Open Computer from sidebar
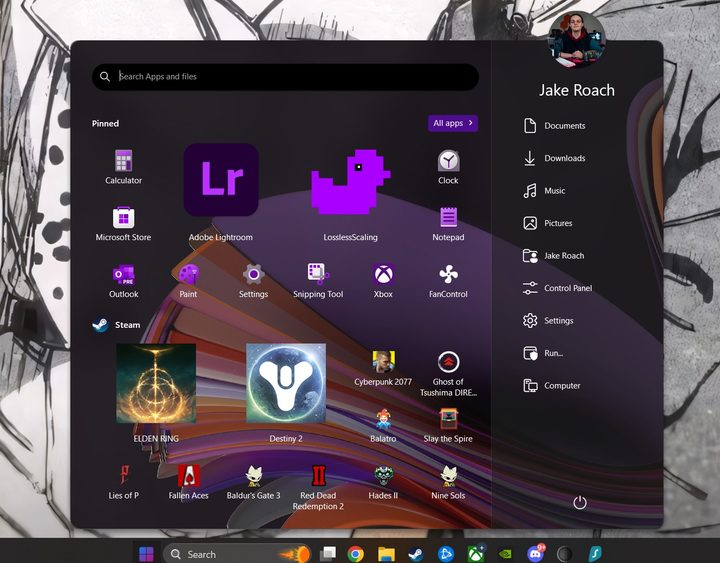 point(551,386)
